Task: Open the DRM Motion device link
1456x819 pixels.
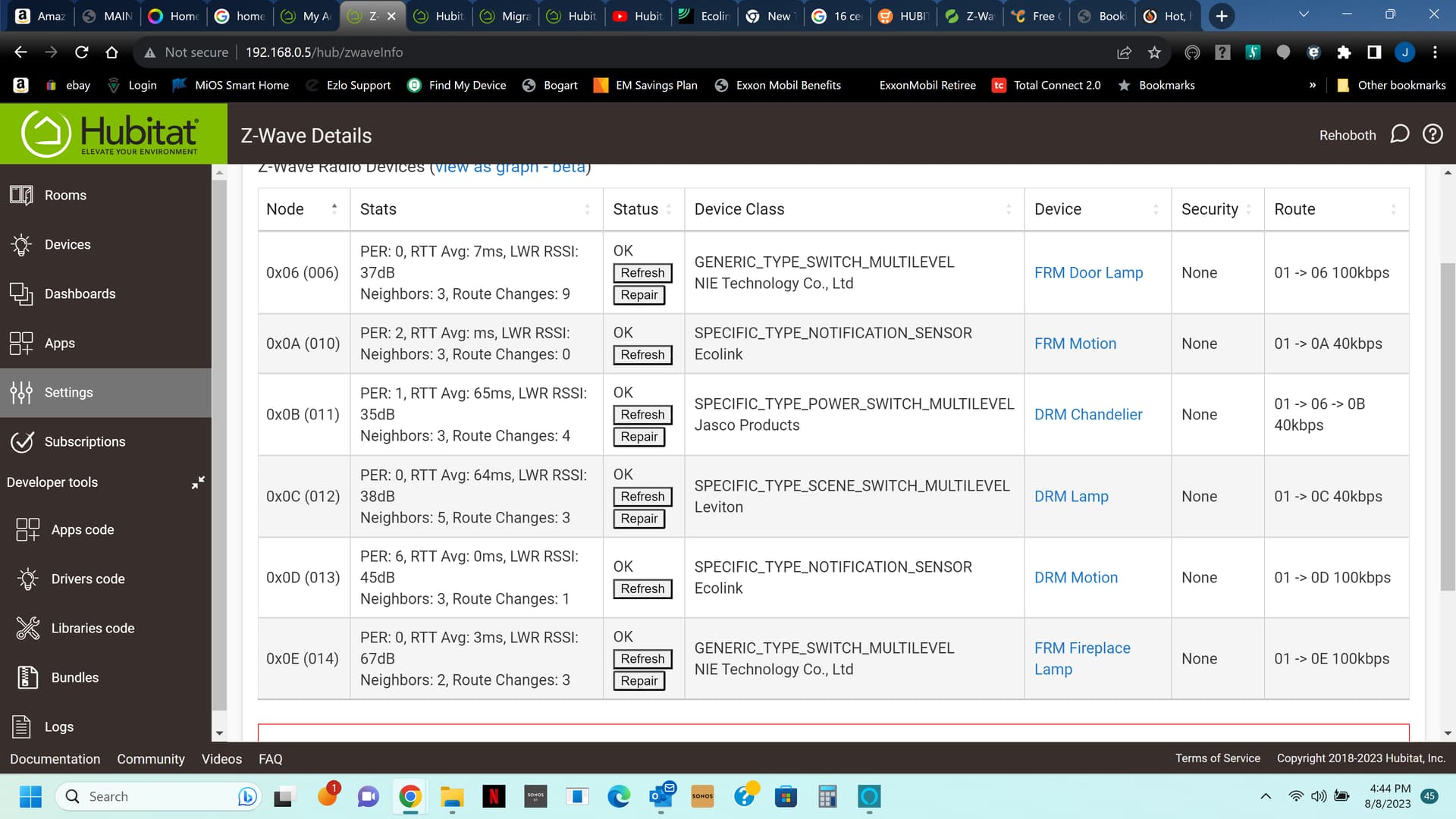Action: [1075, 577]
